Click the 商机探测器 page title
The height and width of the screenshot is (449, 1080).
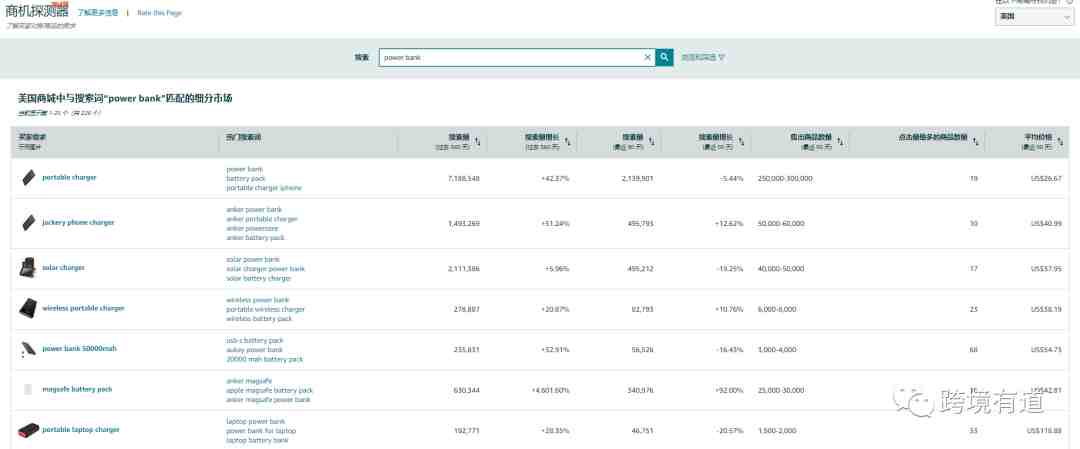pyautogui.click(x=36, y=12)
